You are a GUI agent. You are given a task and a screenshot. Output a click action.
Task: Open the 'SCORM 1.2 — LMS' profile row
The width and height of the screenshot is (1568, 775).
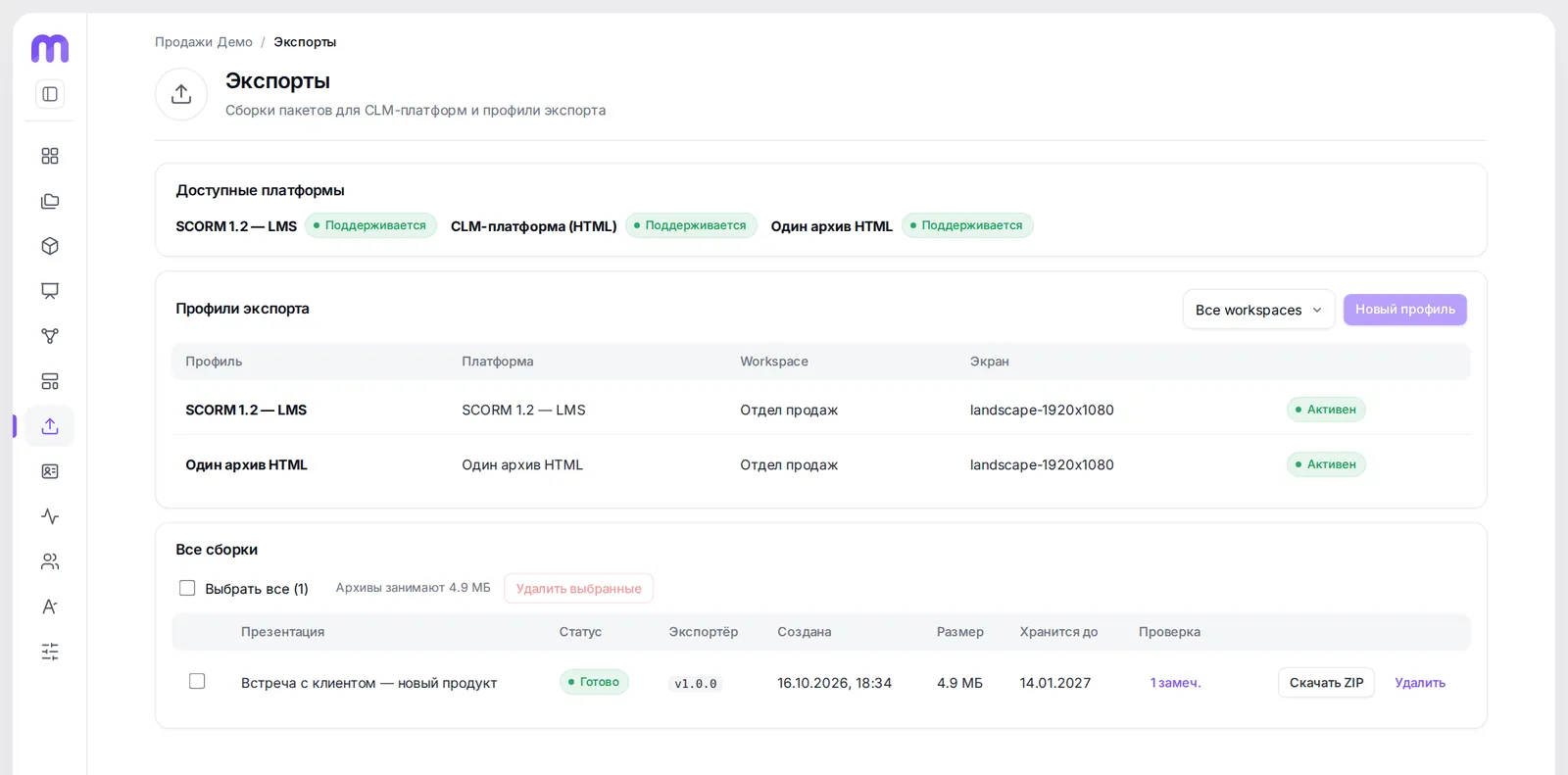point(821,410)
